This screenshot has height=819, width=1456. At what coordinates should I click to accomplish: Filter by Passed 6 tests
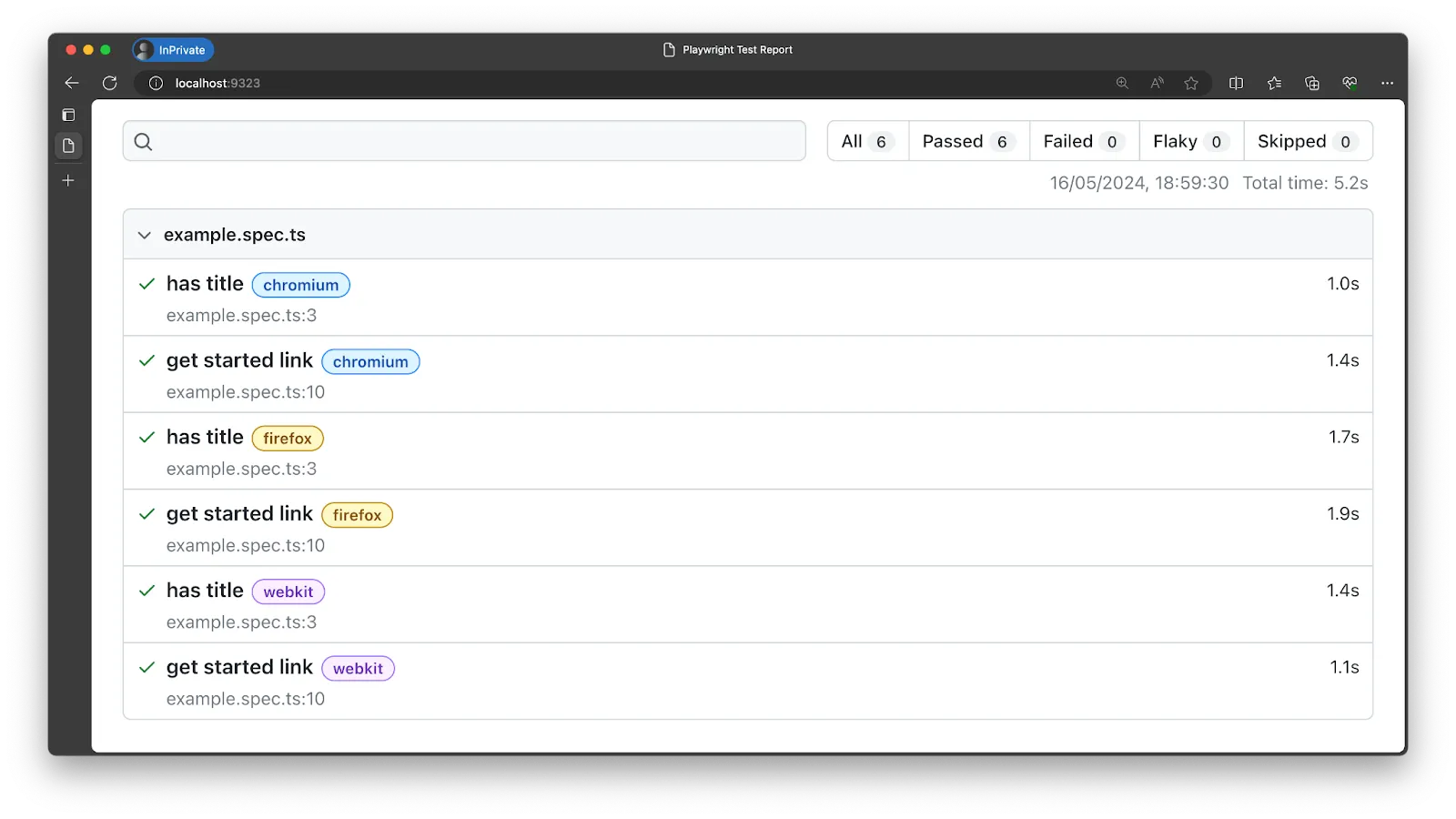point(969,141)
